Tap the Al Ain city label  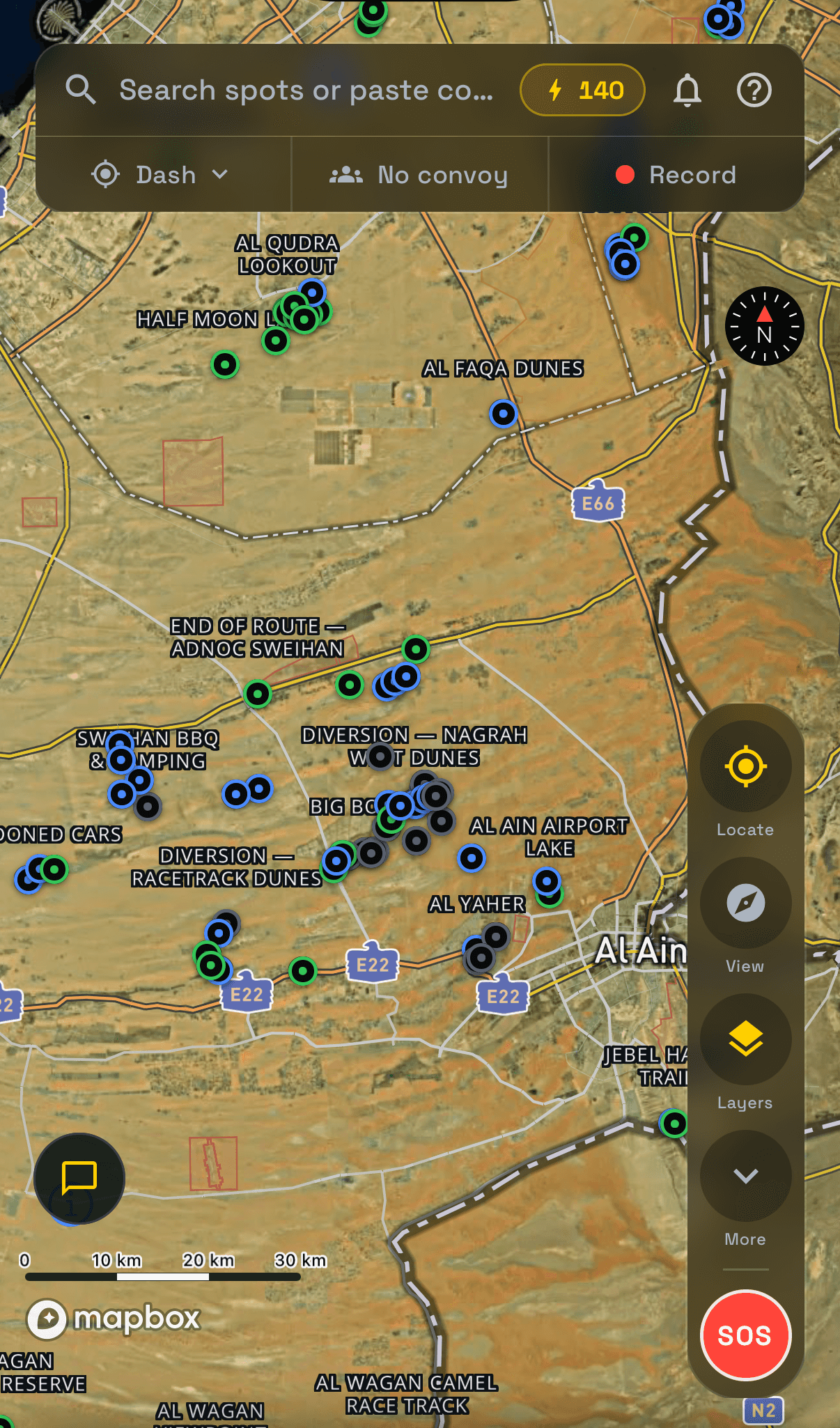pyautogui.click(x=641, y=951)
